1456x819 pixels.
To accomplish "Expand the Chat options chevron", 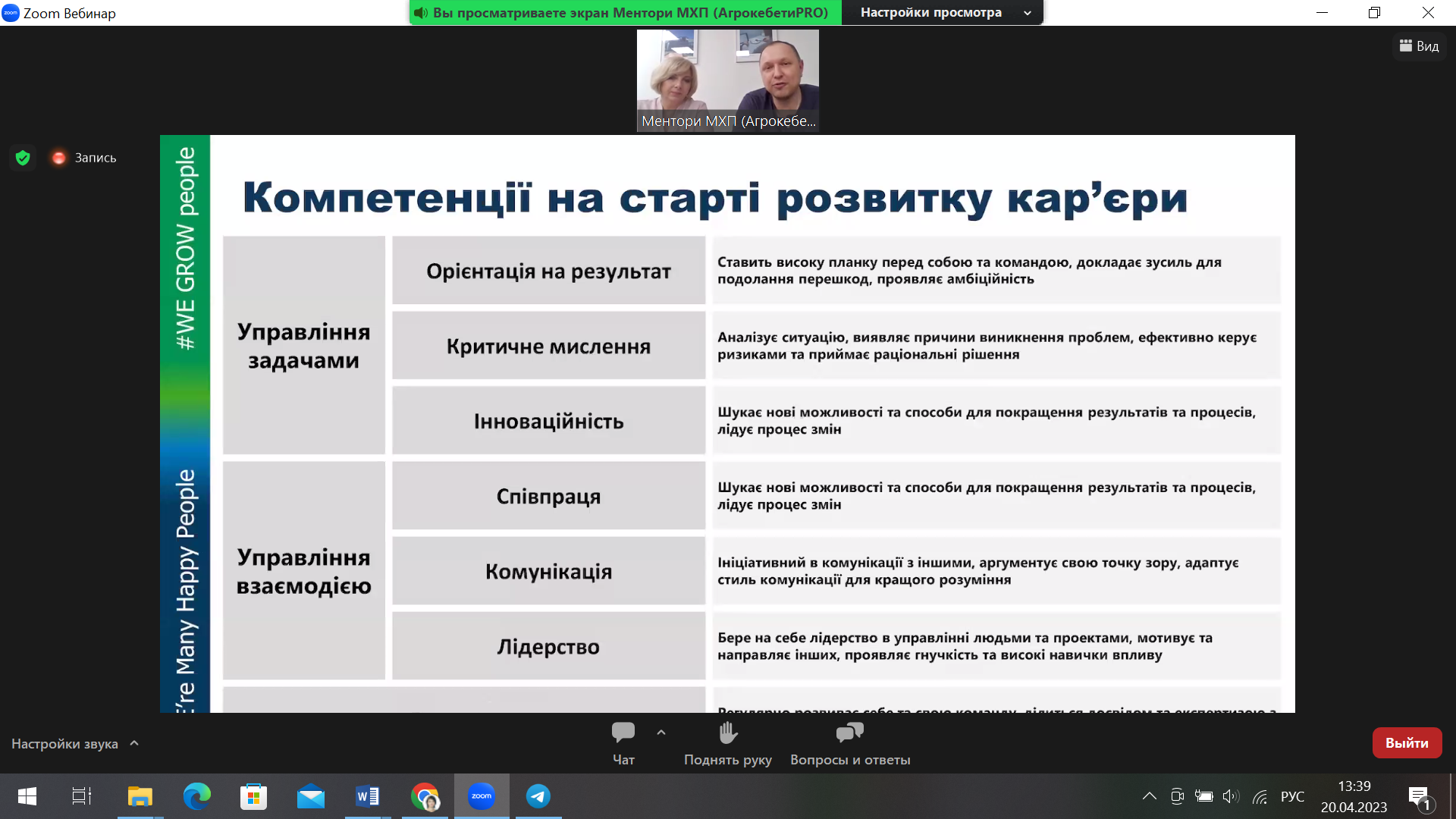I will pyautogui.click(x=661, y=733).
